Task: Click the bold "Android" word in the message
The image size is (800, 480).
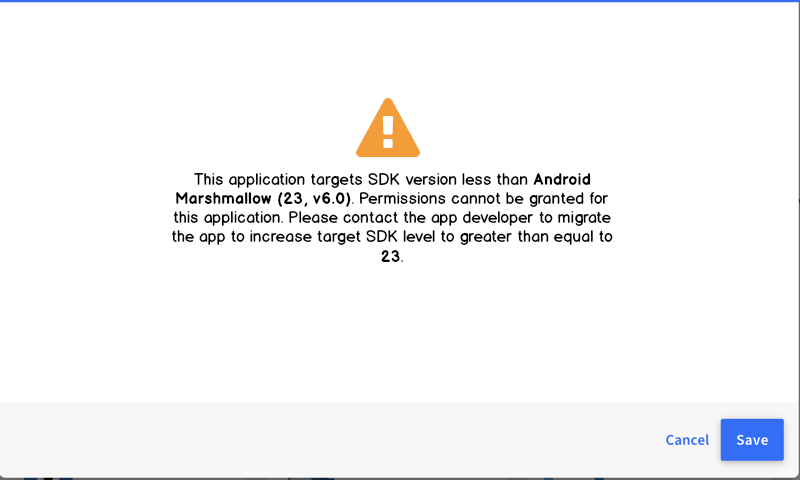Action: click(x=562, y=180)
